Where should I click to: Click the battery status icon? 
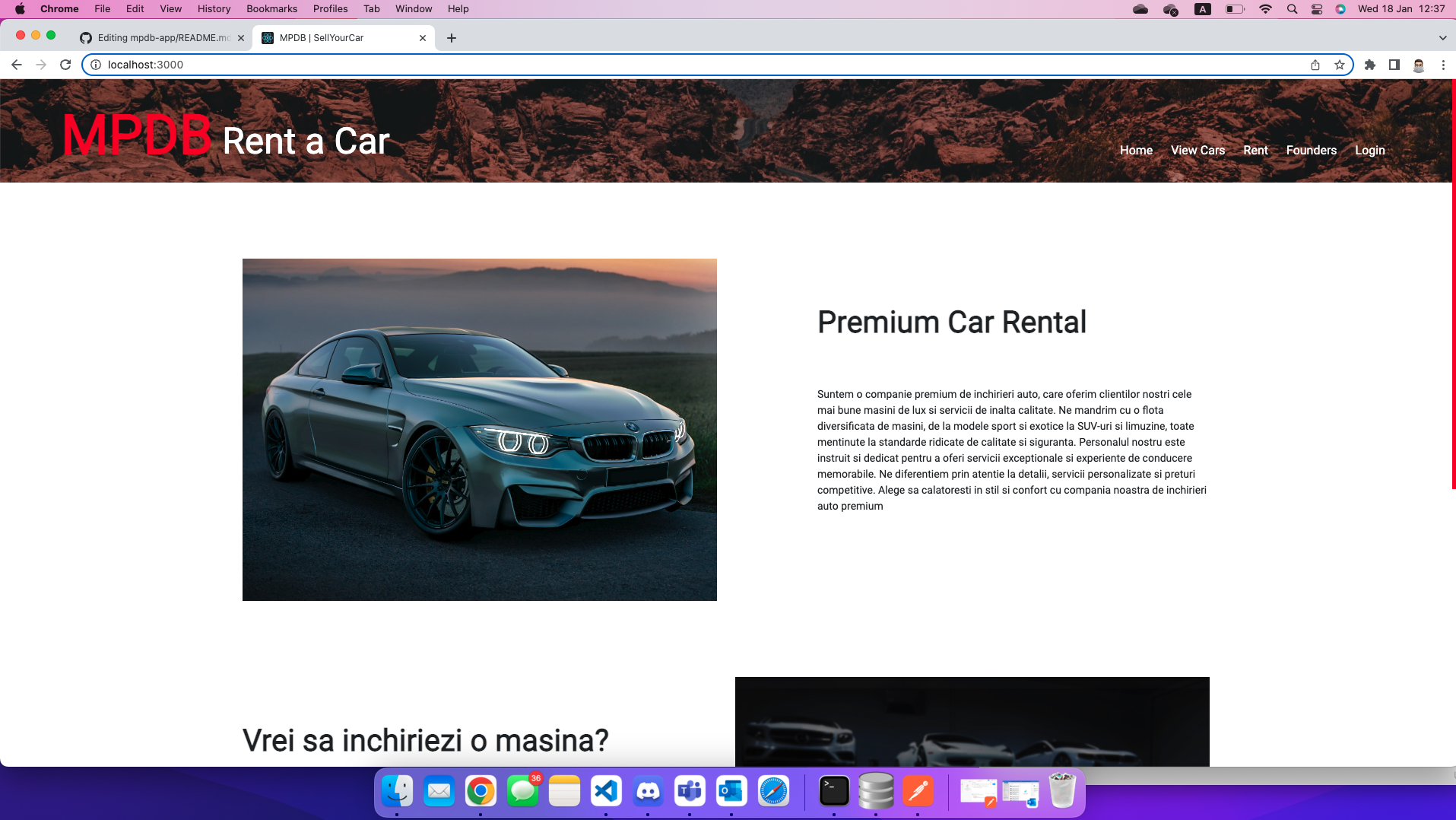tap(1235, 9)
